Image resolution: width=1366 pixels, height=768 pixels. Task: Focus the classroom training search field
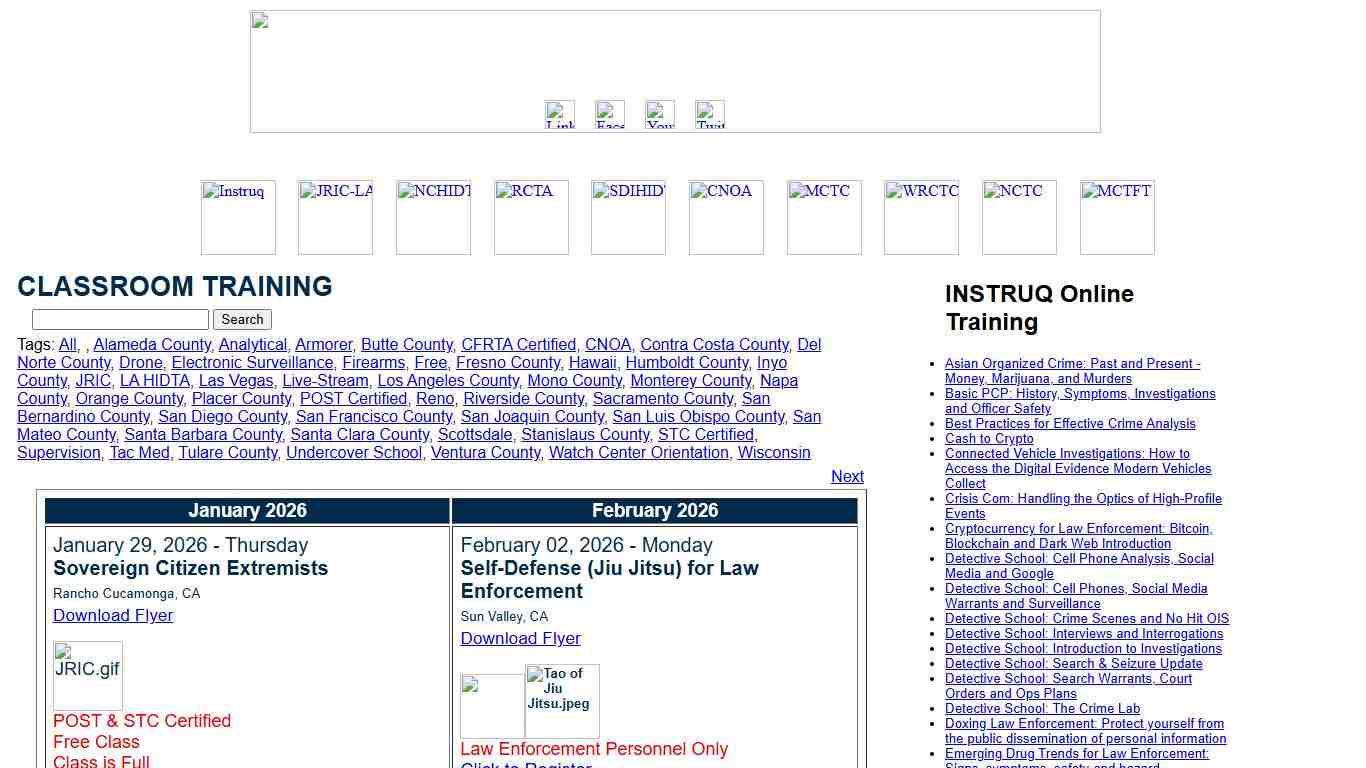[x=120, y=319]
